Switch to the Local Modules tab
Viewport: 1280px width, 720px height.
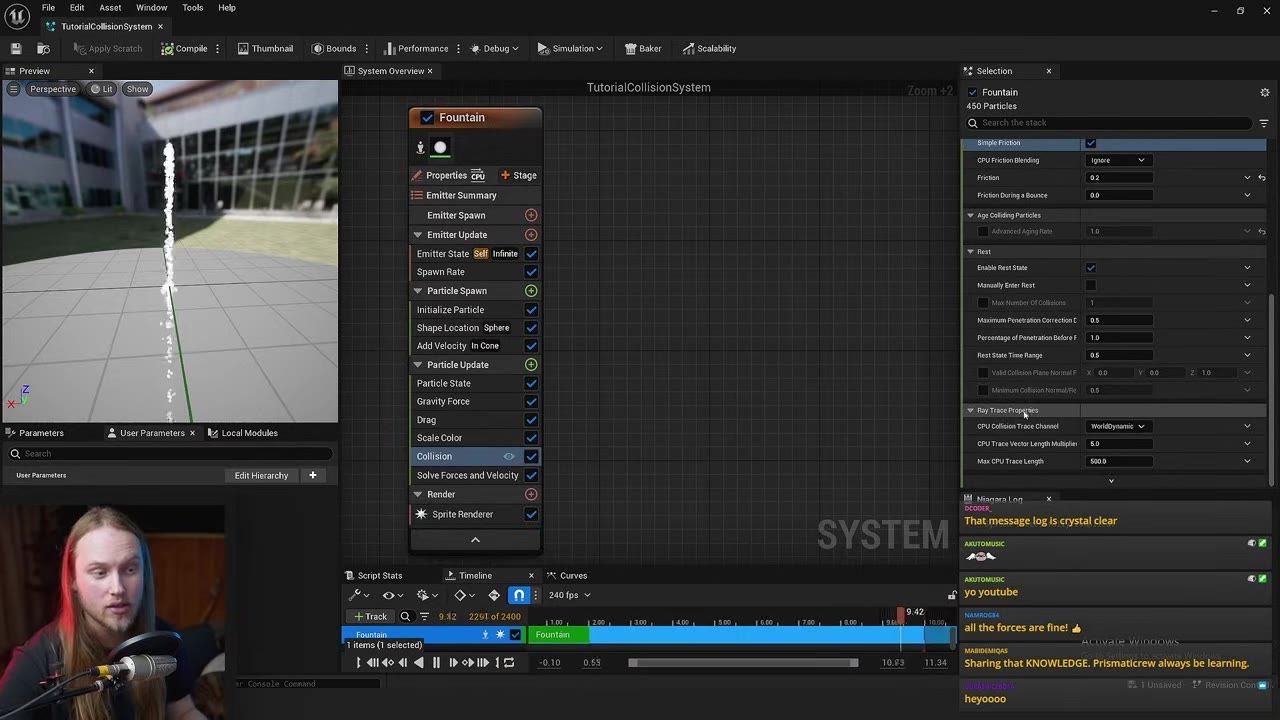coord(249,433)
